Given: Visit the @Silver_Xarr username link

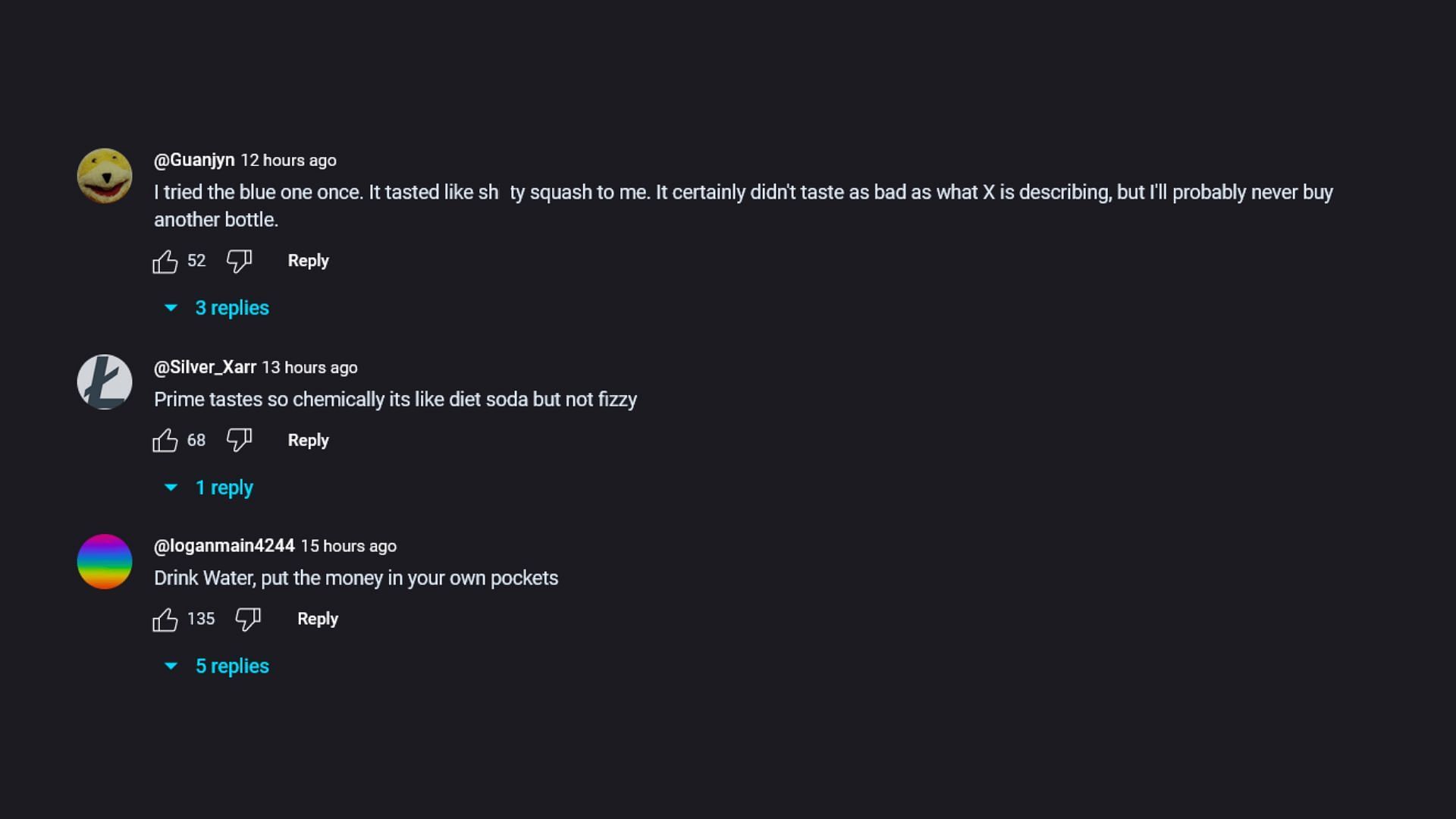Looking at the screenshot, I should (x=205, y=367).
